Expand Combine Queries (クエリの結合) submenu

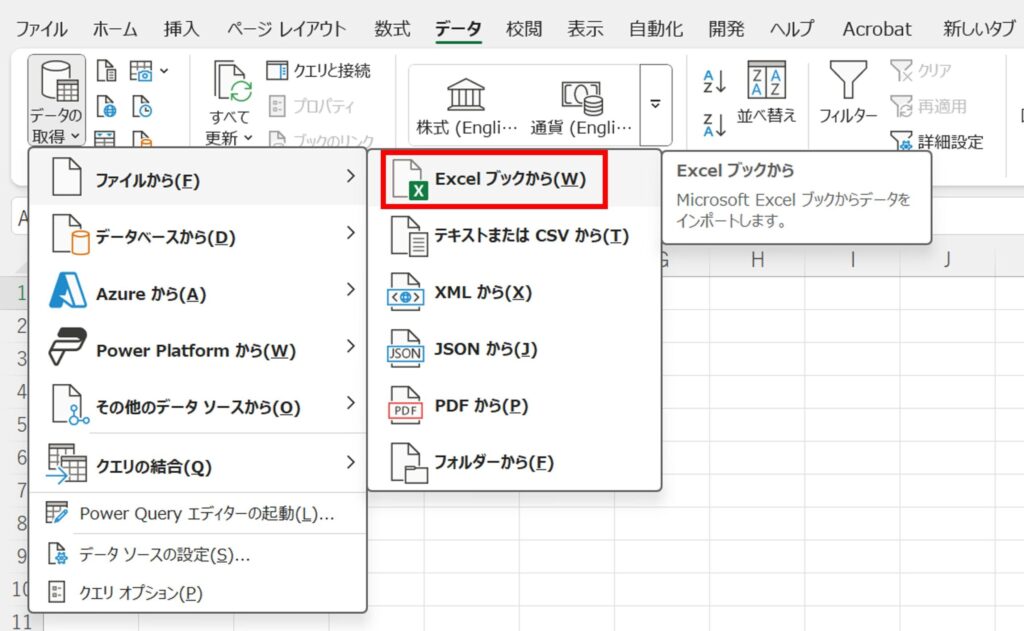click(198, 464)
